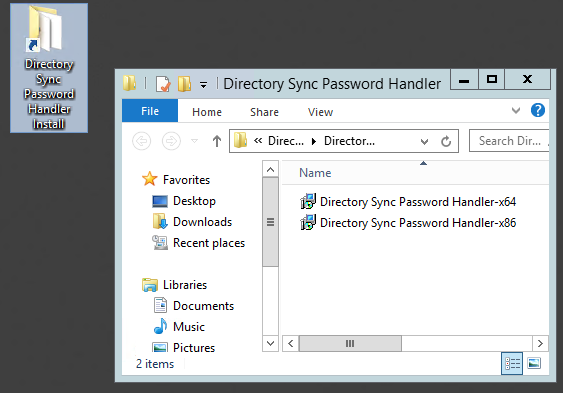Click nav pane scrollbar up arrow
Image resolution: width=563 pixels, height=393 pixels.
[270, 169]
